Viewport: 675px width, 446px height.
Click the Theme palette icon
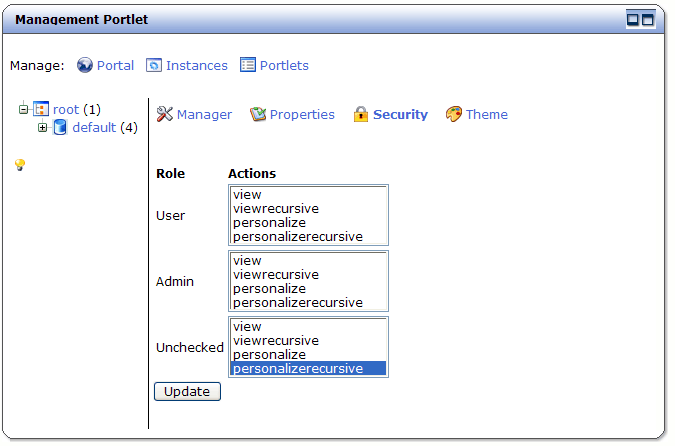tap(454, 114)
